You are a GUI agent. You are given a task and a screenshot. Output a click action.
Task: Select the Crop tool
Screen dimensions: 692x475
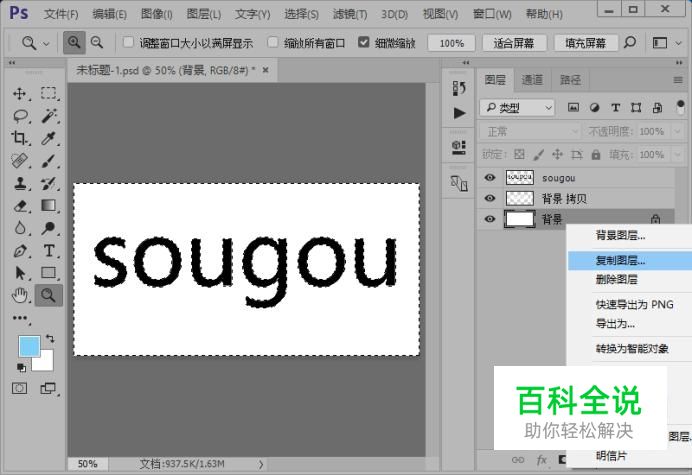tap(19, 138)
